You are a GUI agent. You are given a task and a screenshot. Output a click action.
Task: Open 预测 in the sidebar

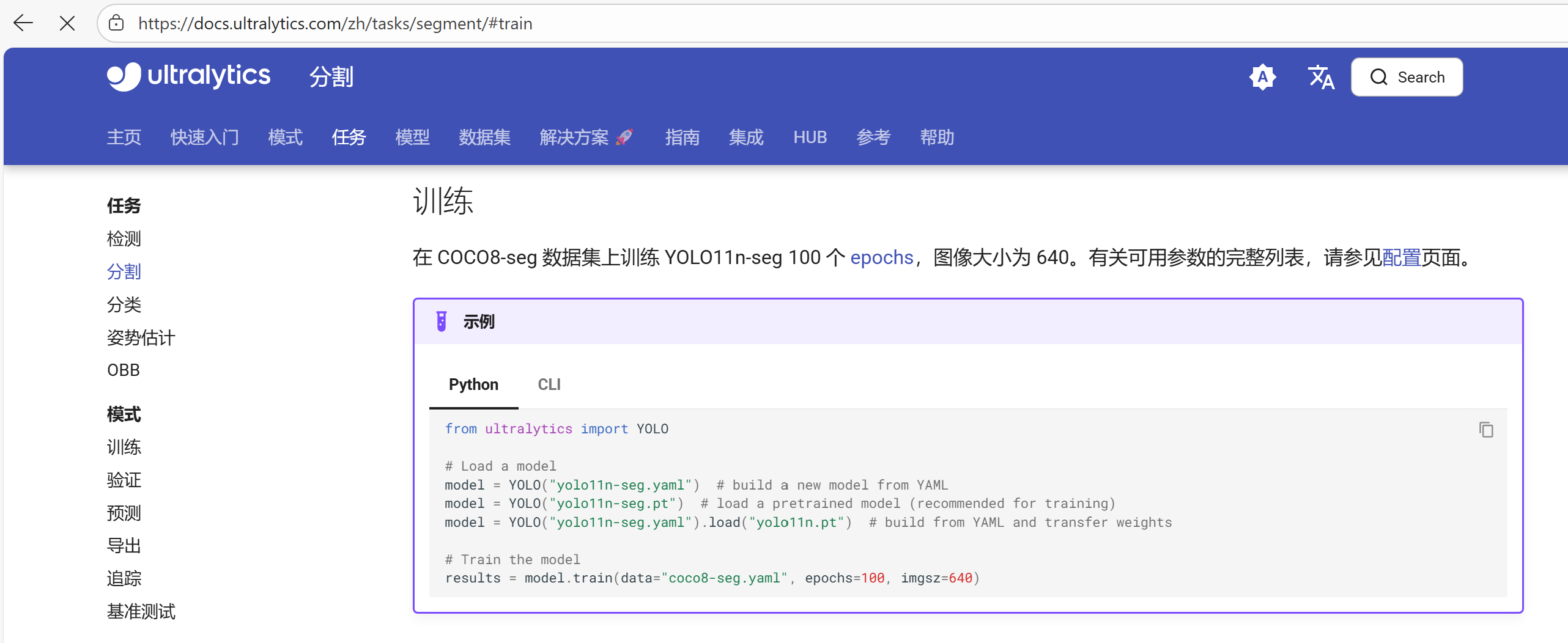[x=124, y=513]
